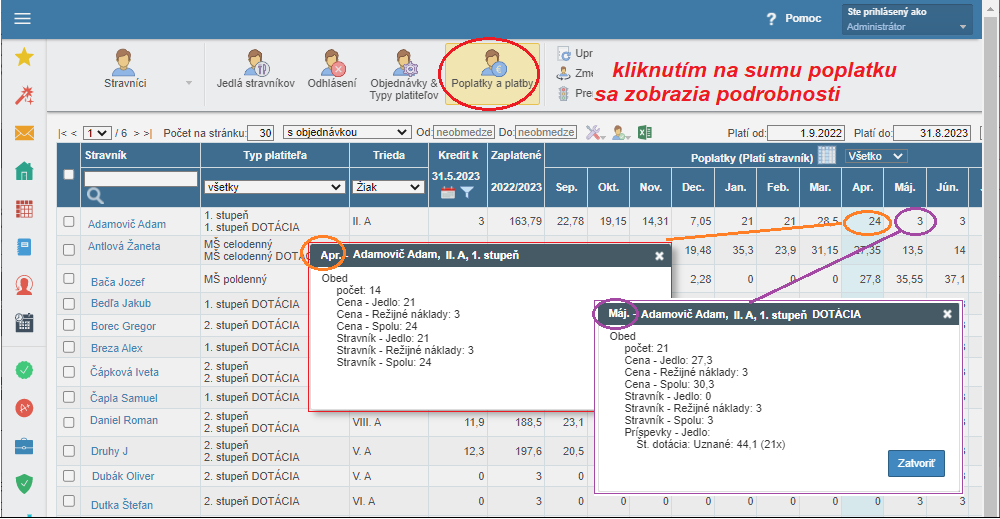Click the green shield sidebar icon
This screenshot has height=519, width=1000.
click(x=24, y=484)
